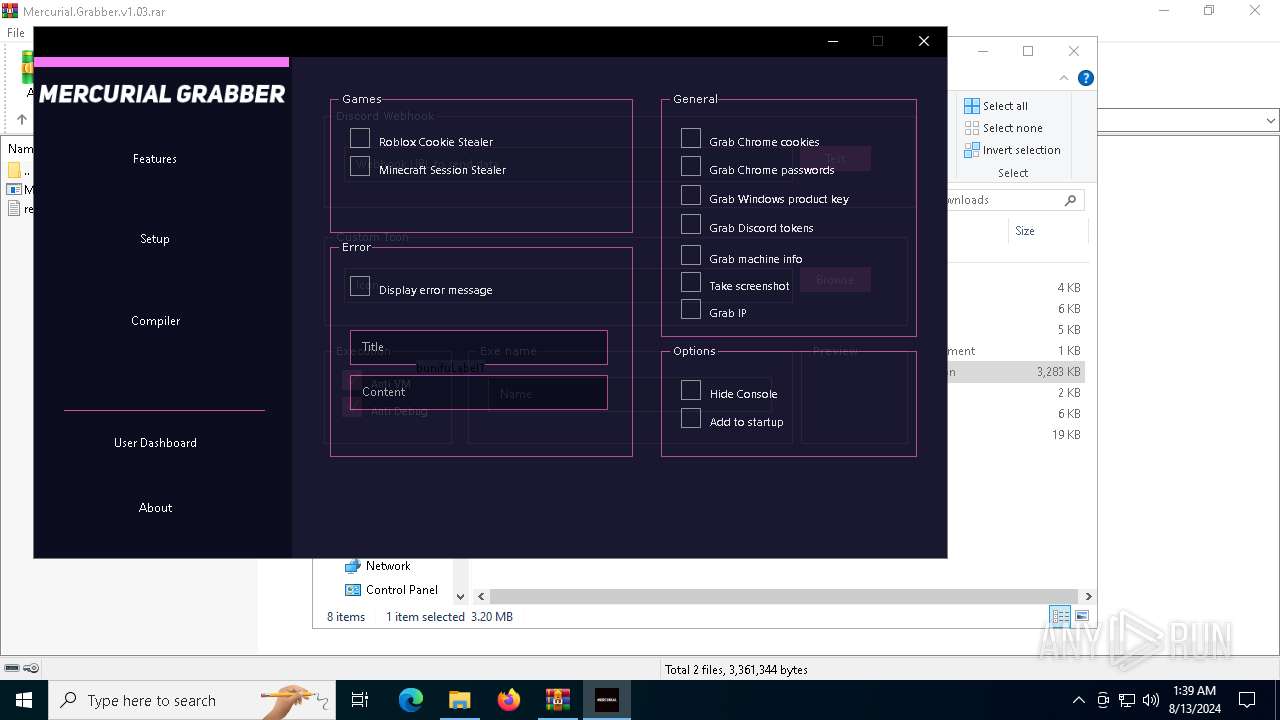Launch Microsoft Edge from taskbar

(x=411, y=700)
